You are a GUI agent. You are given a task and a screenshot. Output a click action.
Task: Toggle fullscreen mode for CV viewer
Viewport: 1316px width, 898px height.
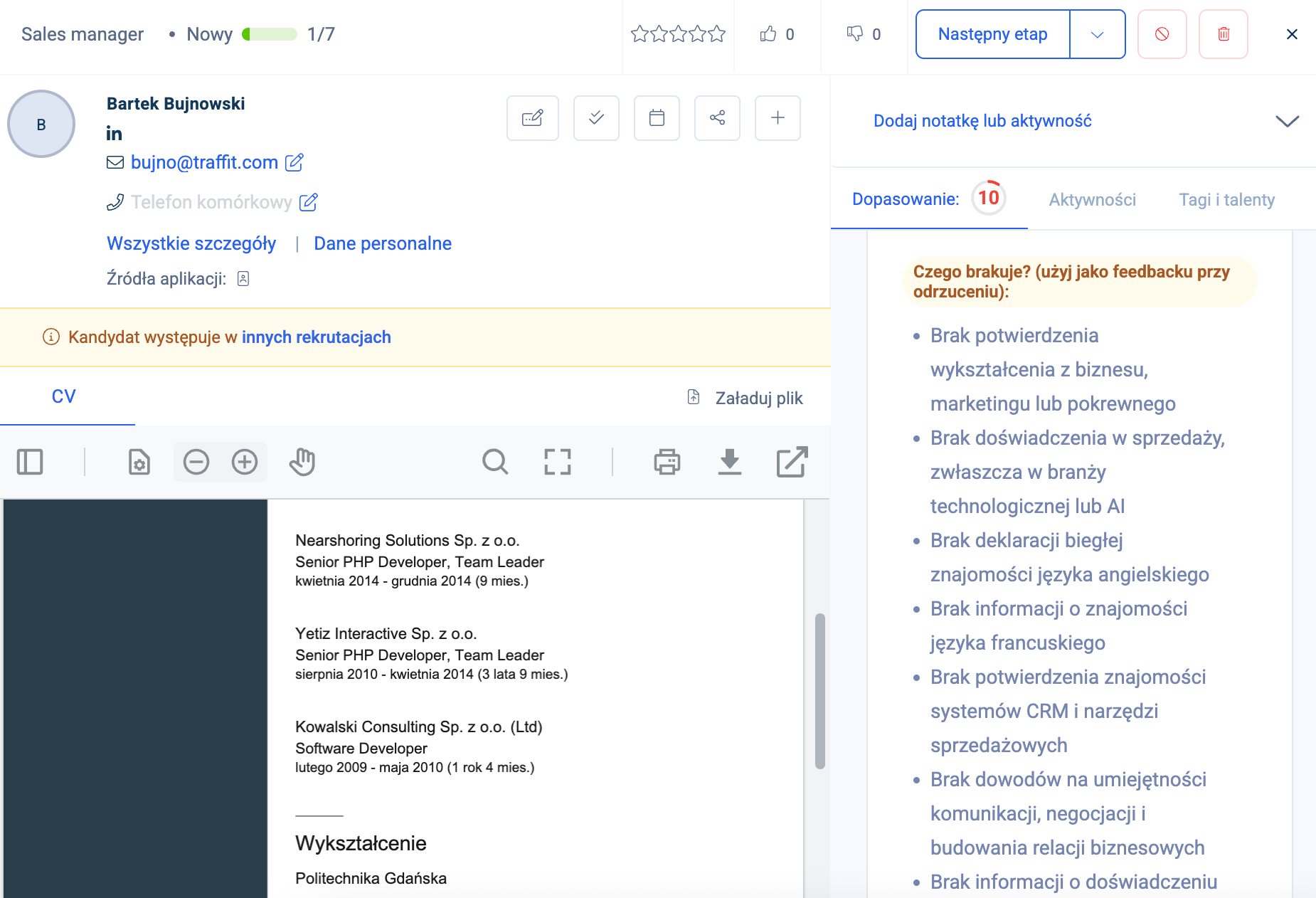point(557,462)
